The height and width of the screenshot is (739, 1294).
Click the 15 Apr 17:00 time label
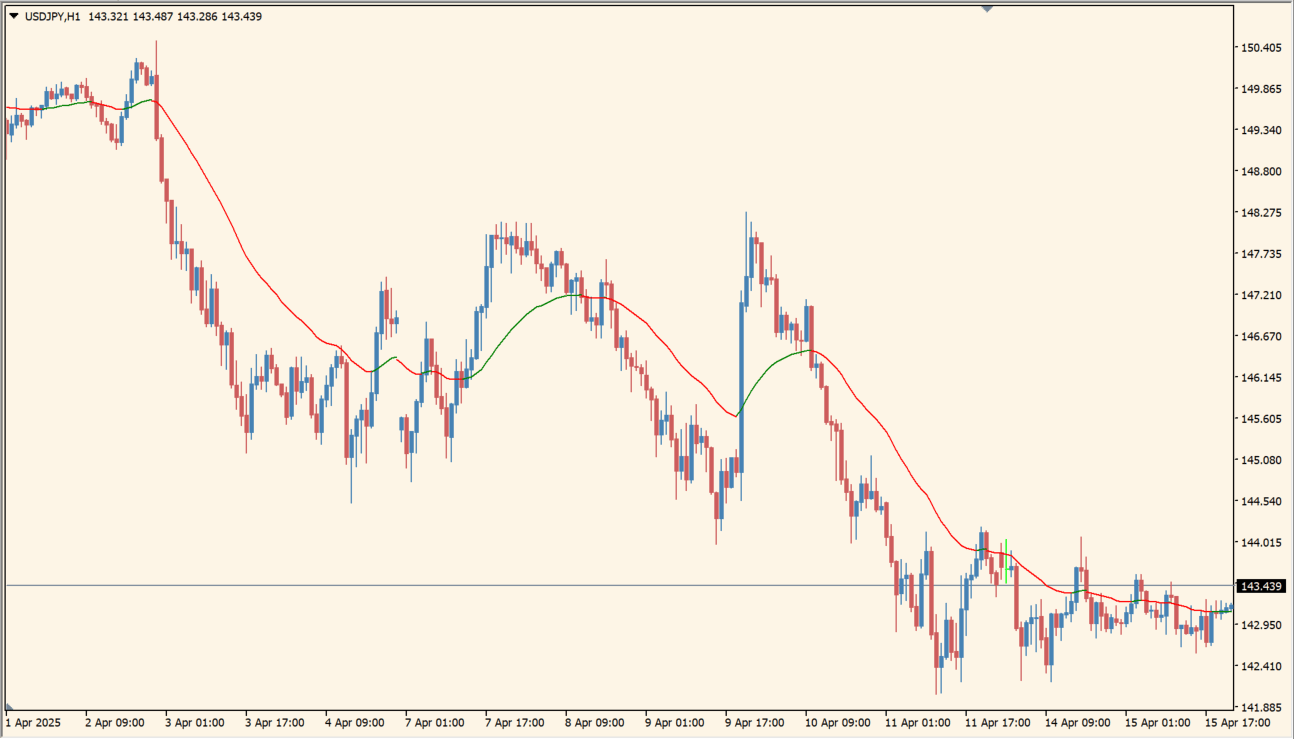click(x=1235, y=722)
